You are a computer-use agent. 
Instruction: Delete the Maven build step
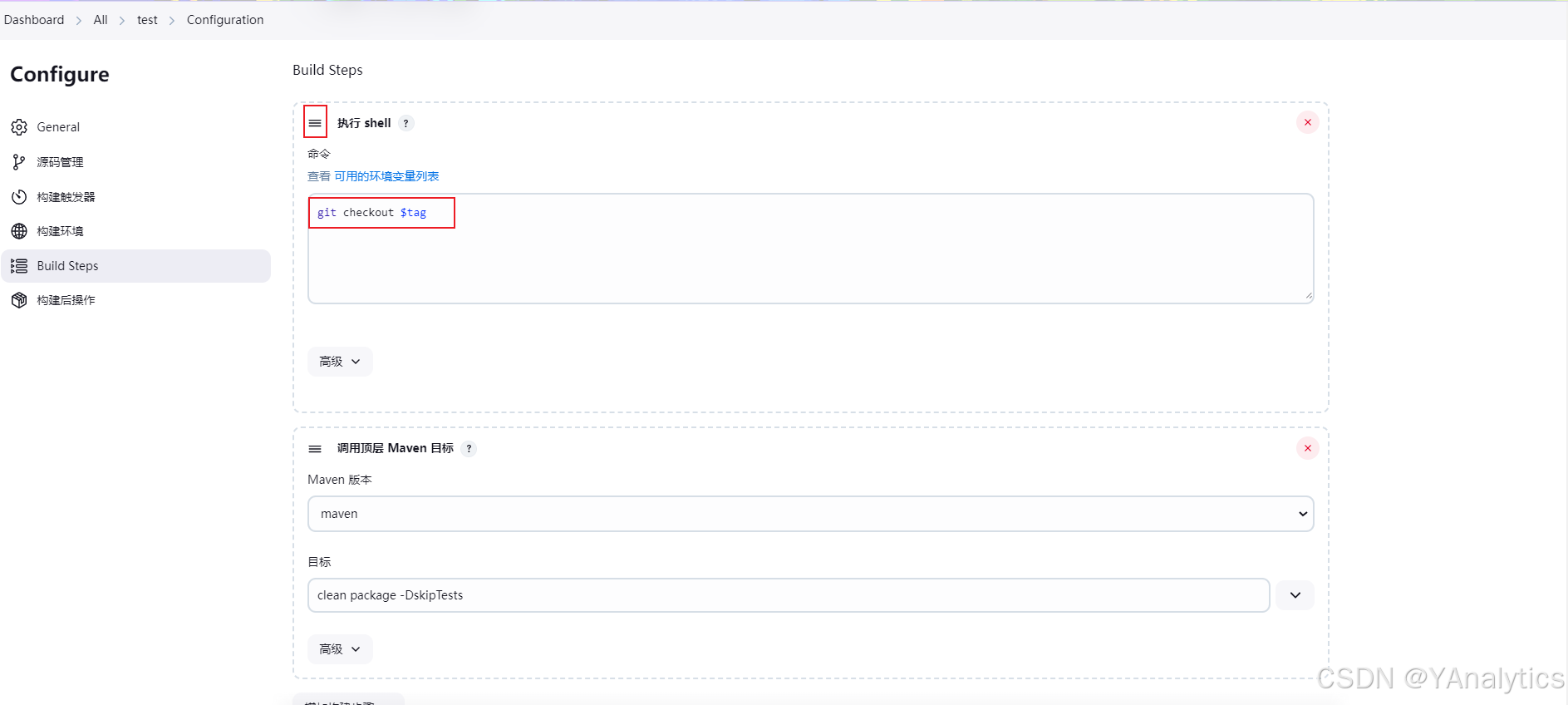coord(1308,448)
